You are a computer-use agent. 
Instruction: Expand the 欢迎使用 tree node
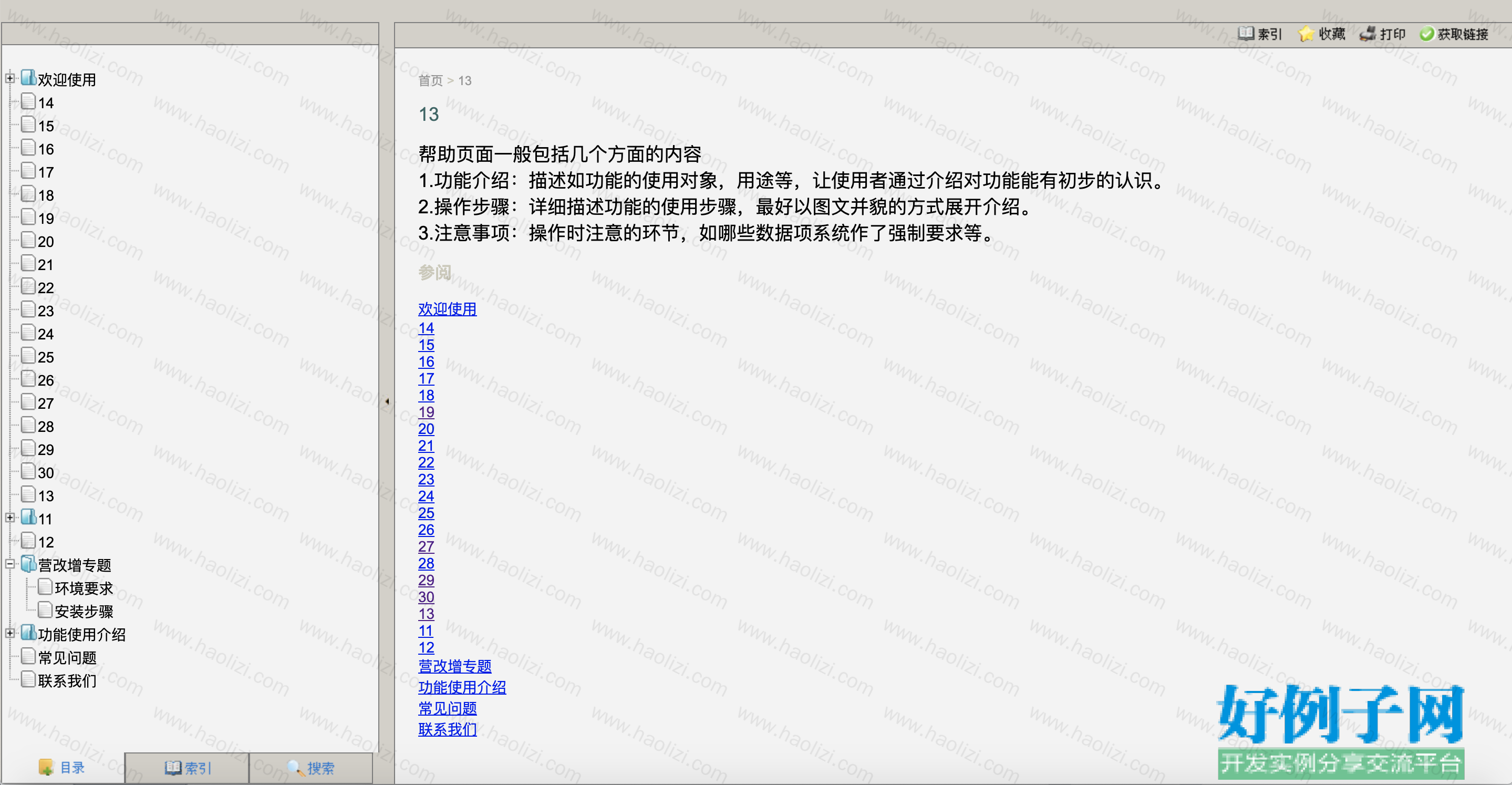10,78
